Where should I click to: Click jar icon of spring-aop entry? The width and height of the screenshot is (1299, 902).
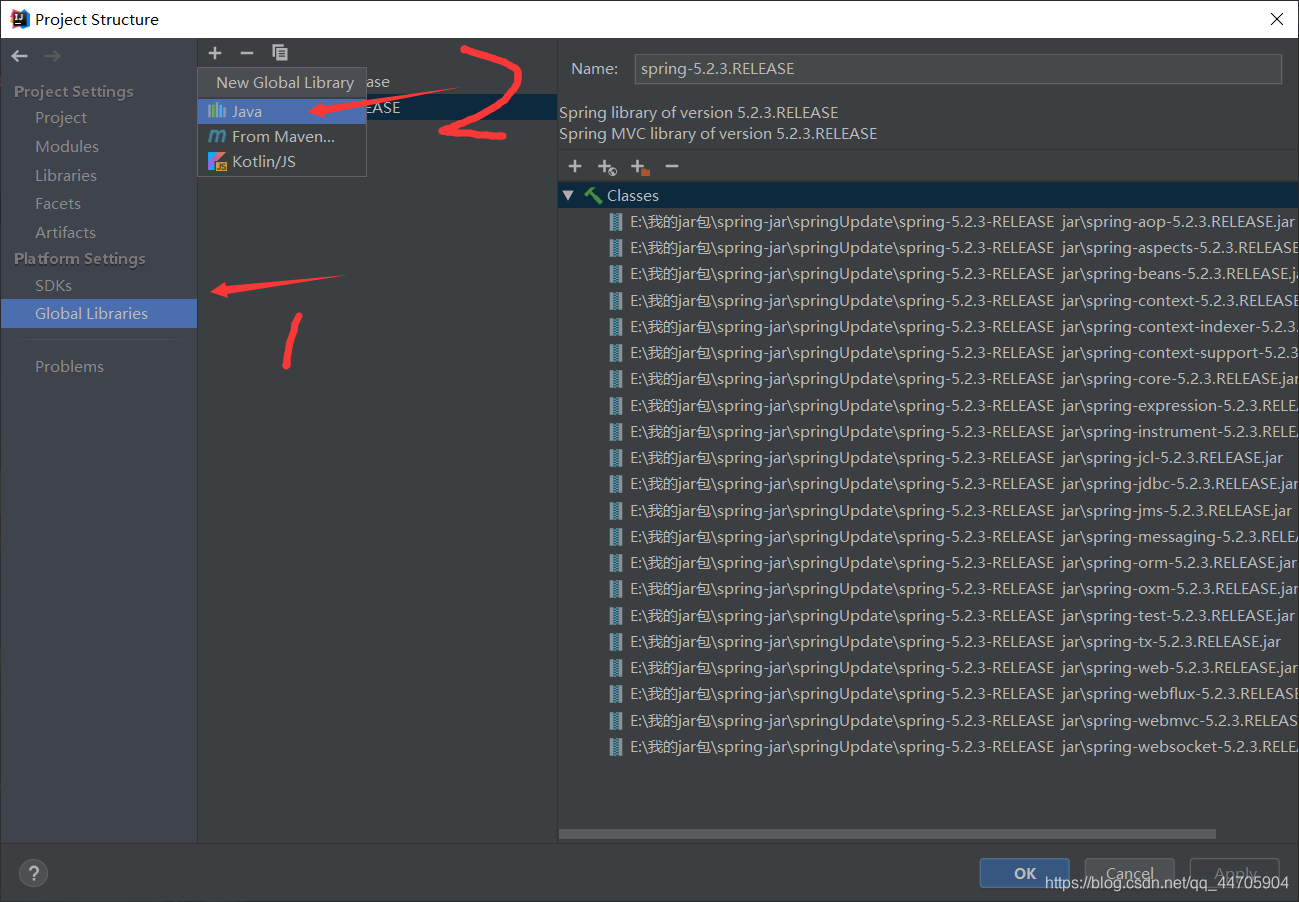point(616,222)
